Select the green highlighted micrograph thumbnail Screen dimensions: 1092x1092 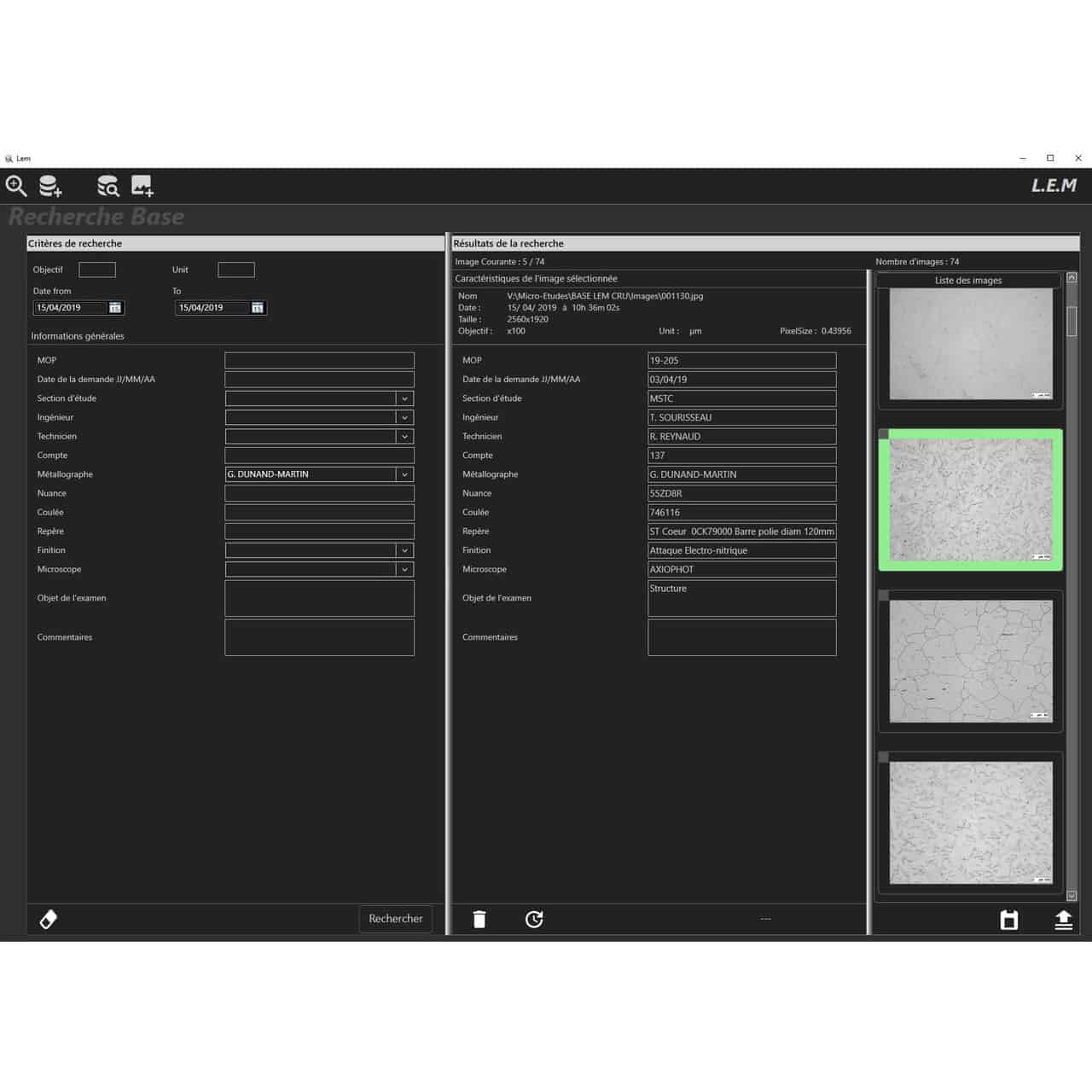click(x=971, y=500)
